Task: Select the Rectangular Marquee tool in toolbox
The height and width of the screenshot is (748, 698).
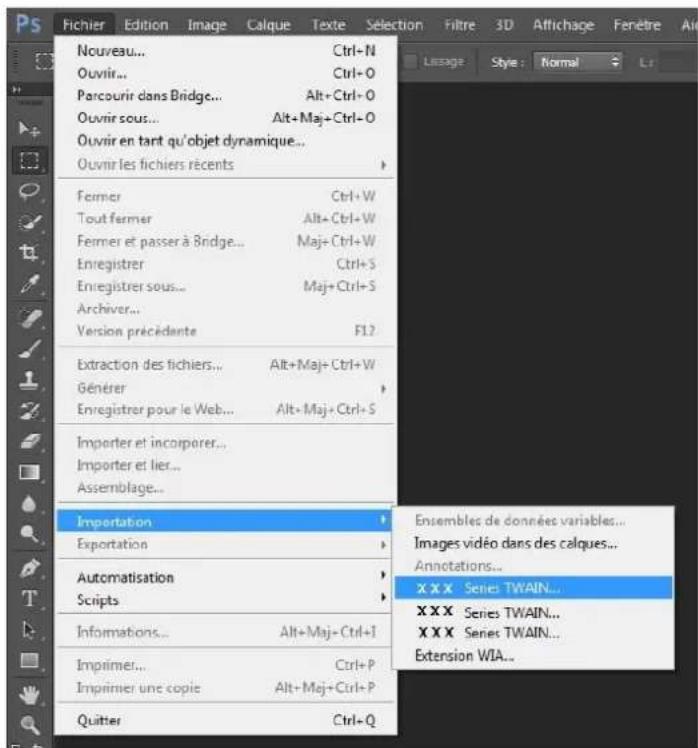Action: coord(30,160)
